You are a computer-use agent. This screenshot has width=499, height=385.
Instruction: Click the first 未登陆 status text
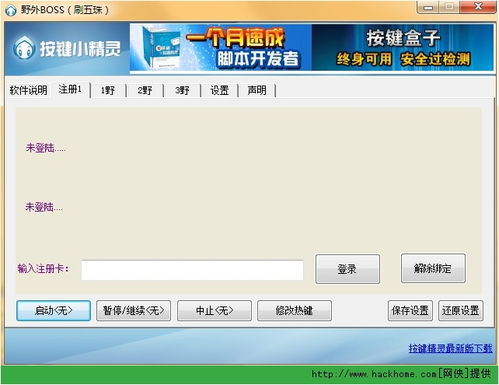pos(46,148)
